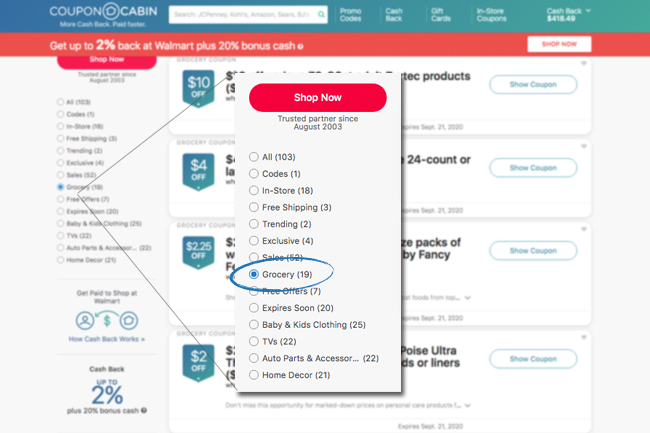Select 'Home Decor (21)' radio in the enlarged popup
The height and width of the screenshot is (433, 650).
pyautogui.click(x=254, y=375)
